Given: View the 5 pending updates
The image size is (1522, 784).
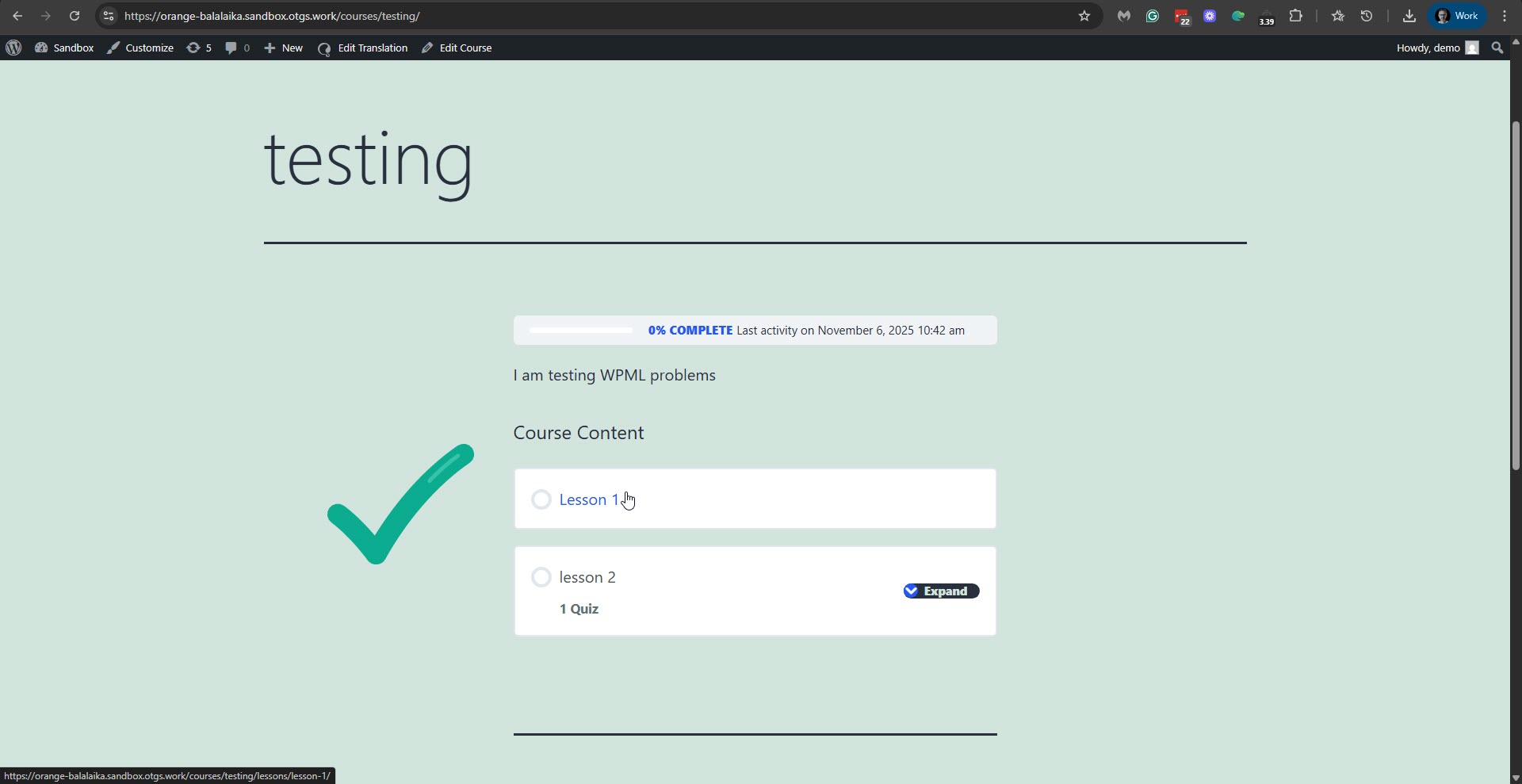Looking at the screenshot, I should coord(199,48).
